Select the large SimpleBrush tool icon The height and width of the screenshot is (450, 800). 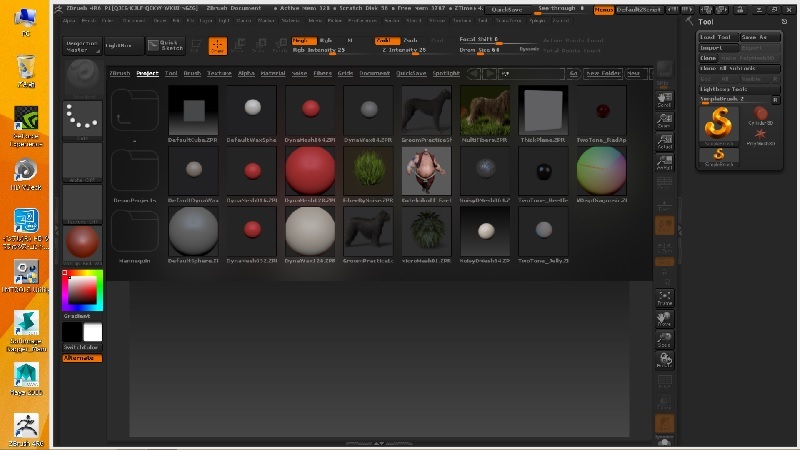click(718, 125)
